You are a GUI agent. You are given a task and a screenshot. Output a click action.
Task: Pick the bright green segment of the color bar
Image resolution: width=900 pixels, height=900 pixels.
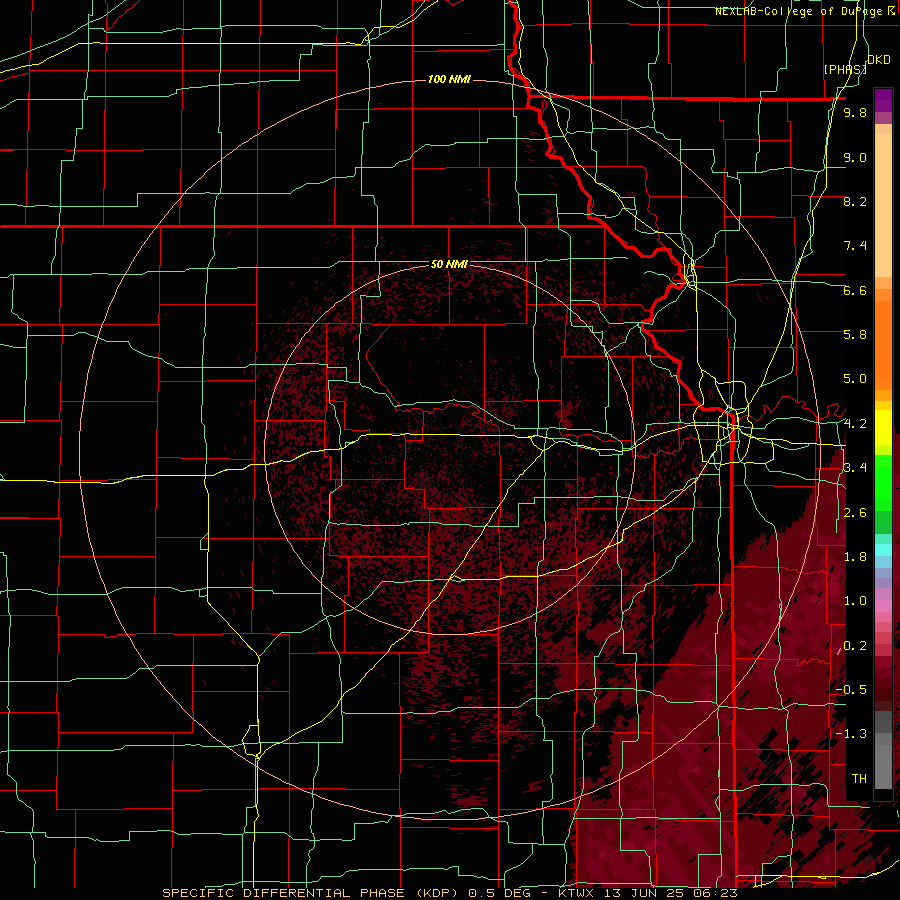point(883,483)
